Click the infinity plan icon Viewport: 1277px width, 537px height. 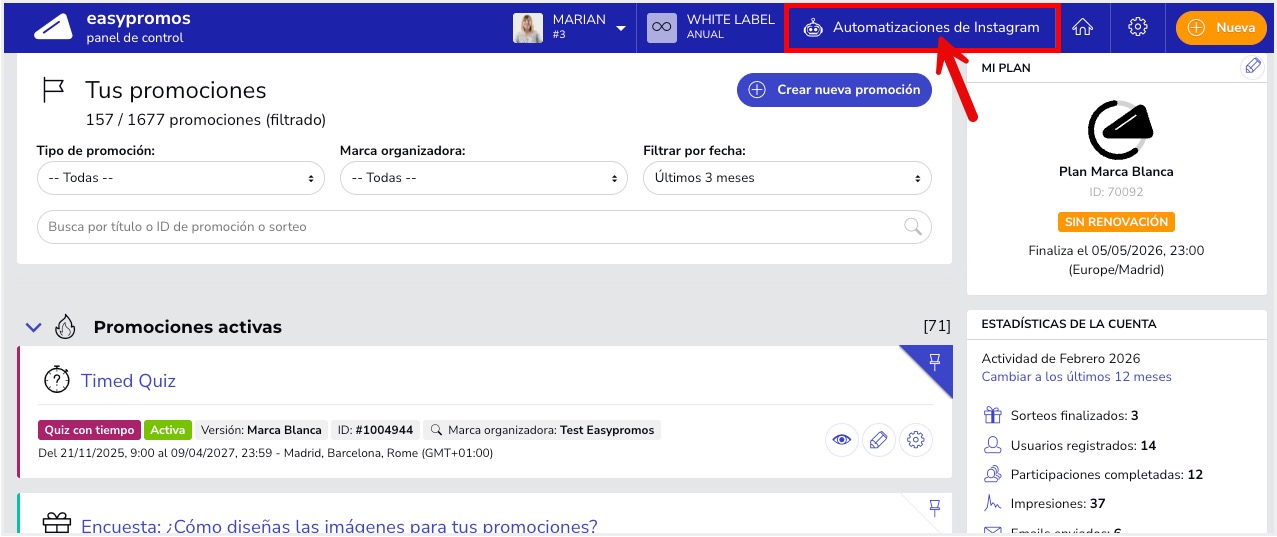[661, 28]
